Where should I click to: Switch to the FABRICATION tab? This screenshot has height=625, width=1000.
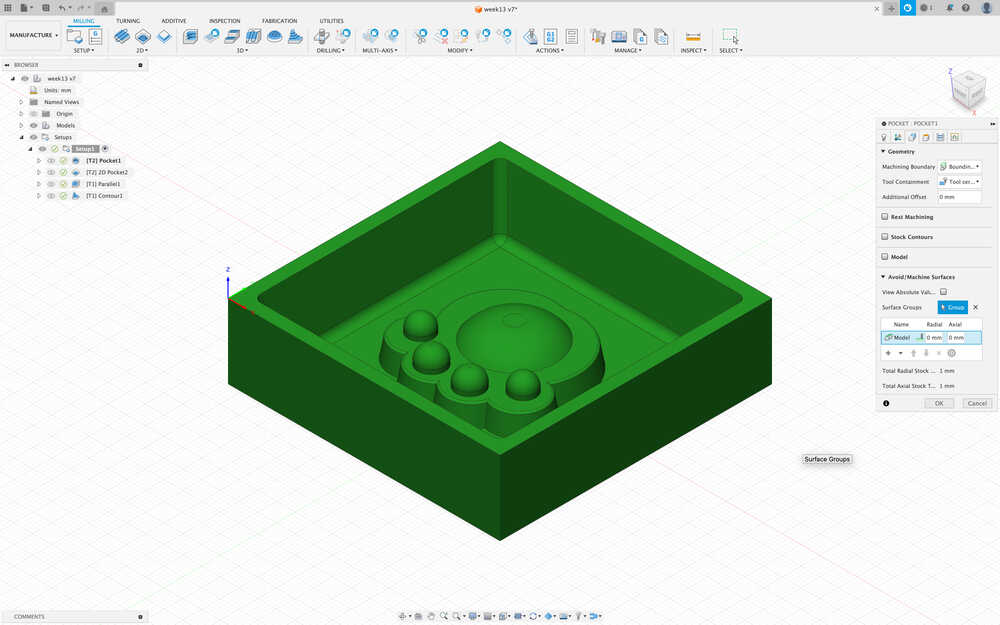[279, 21]
